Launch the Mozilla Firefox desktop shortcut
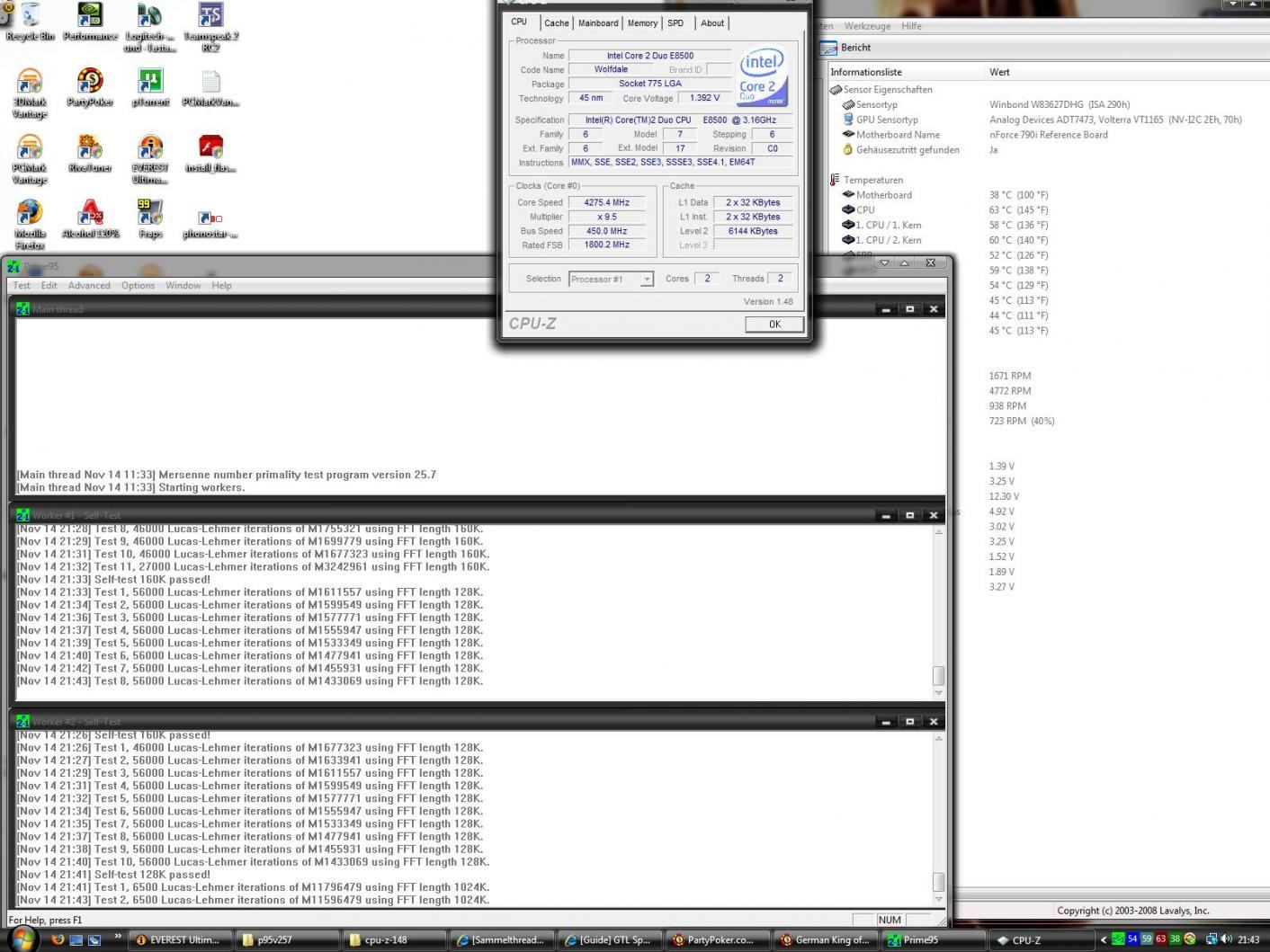 pos(30,225)
